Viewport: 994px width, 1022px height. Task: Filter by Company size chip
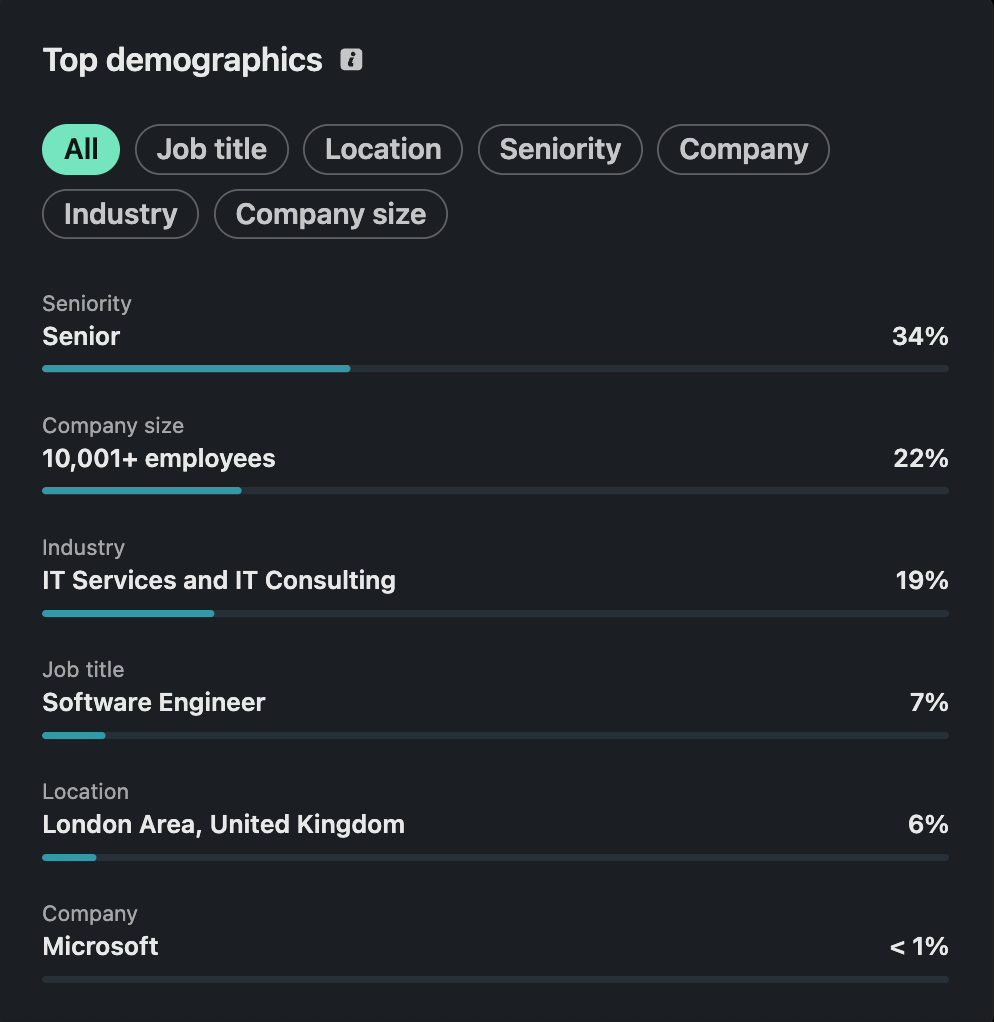click(331, 214)
